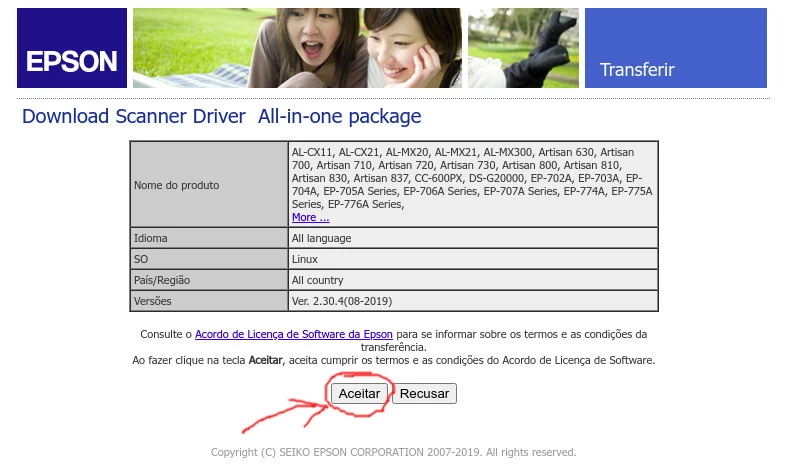Select the Seiko Epson copyright notice text
The height and width of the screenshot is (476, 788).
tap(393, 452)
